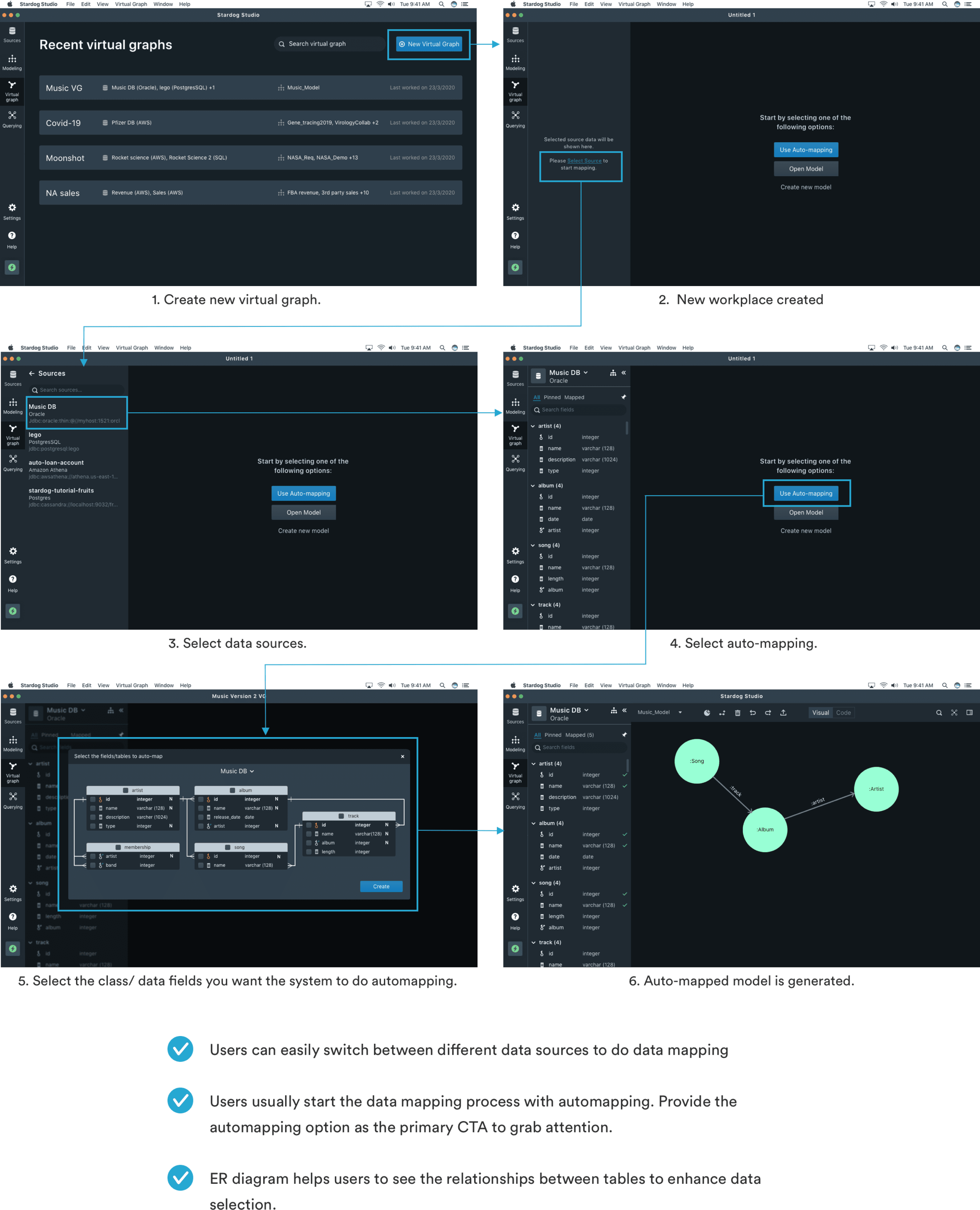Viewport: 980px width, 1210px height.
Task: Click the back arrow next to Sources heading
Action: tap(32, 373)
